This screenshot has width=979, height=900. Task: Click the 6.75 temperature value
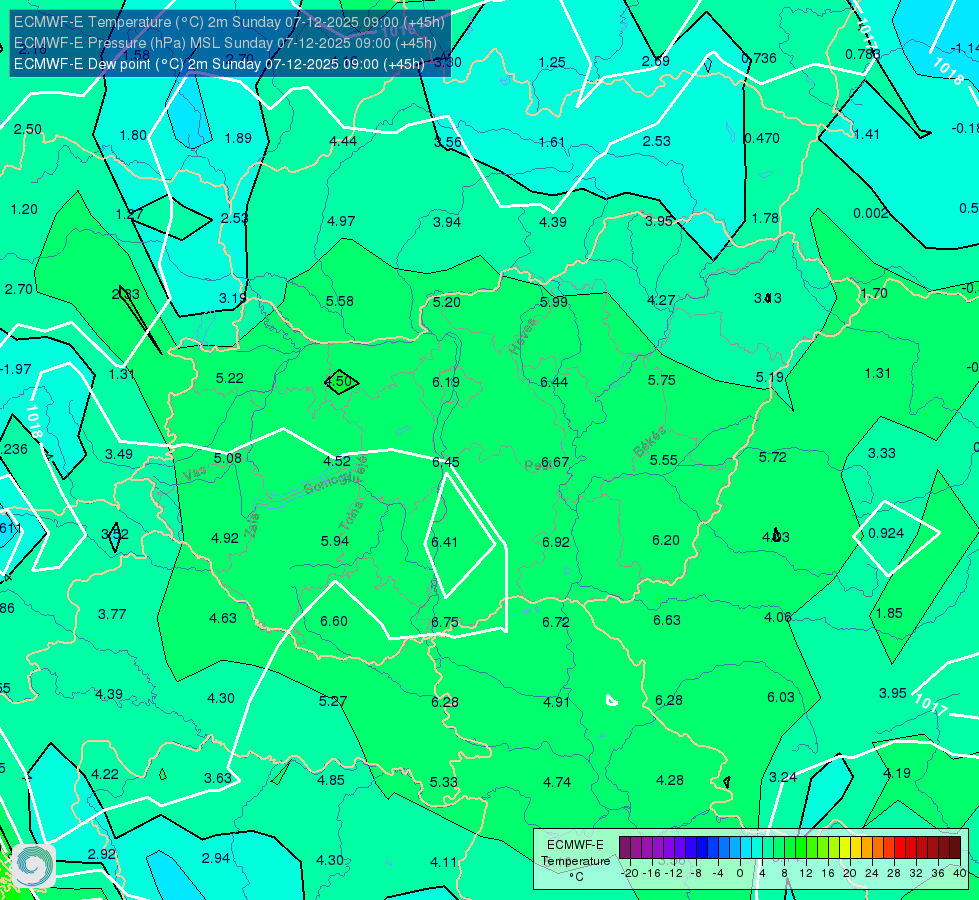[445, 623]
